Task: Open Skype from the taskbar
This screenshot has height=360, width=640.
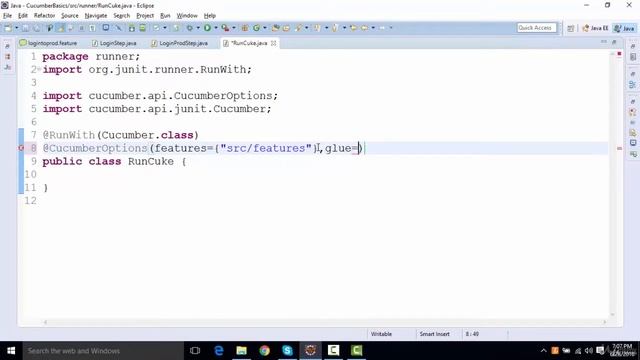Action: pos(287,351)
